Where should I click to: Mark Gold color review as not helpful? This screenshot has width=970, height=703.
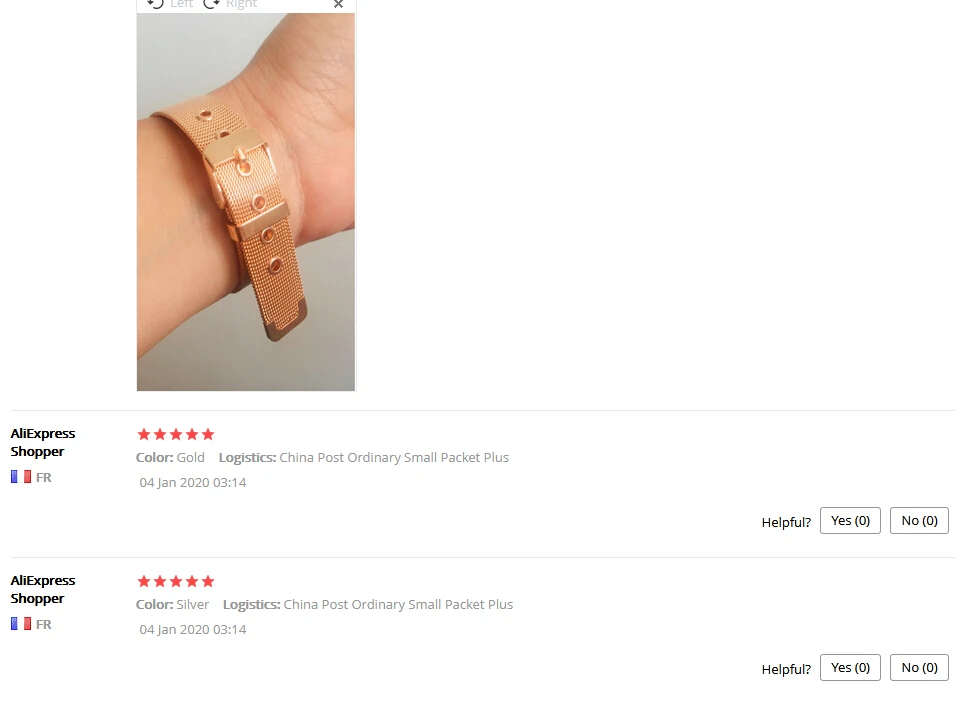tap(919, 520)
